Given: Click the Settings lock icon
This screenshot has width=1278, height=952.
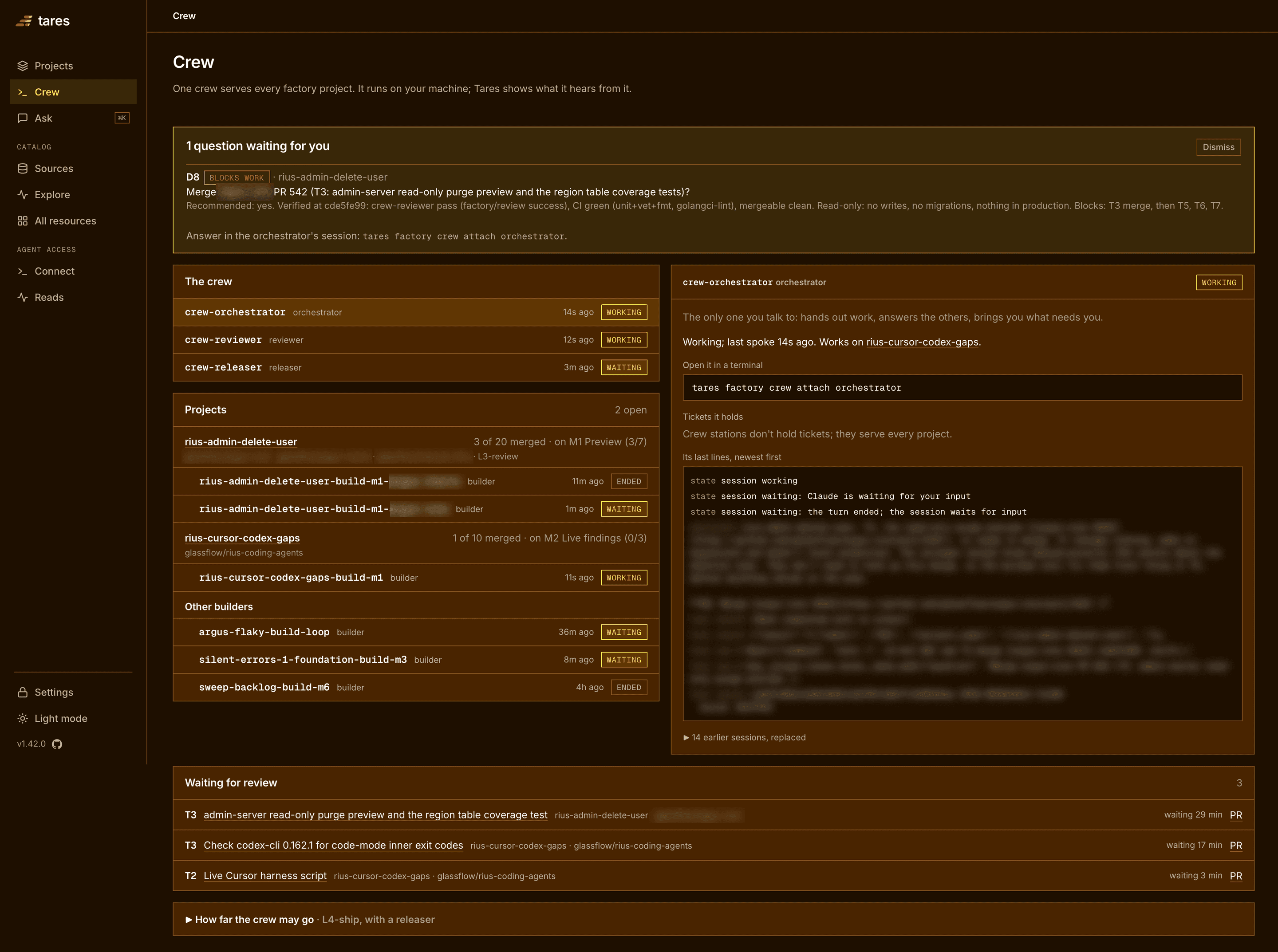Looking at the screenshot, I should pyautogui.click(x=23, y=692).
